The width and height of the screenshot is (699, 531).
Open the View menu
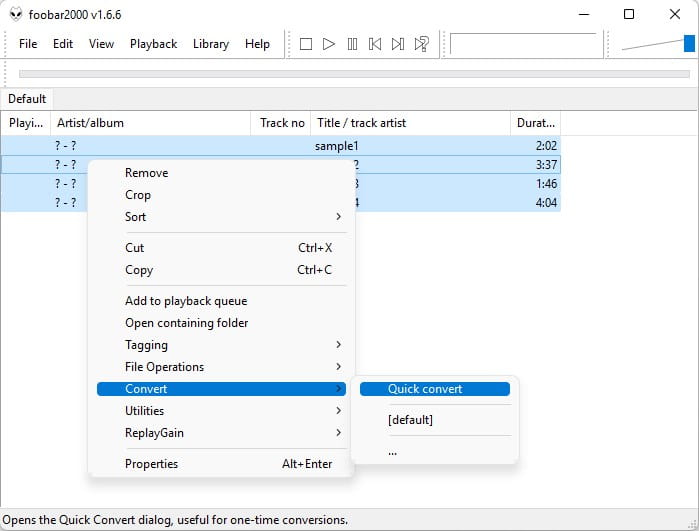coord(101,44)
